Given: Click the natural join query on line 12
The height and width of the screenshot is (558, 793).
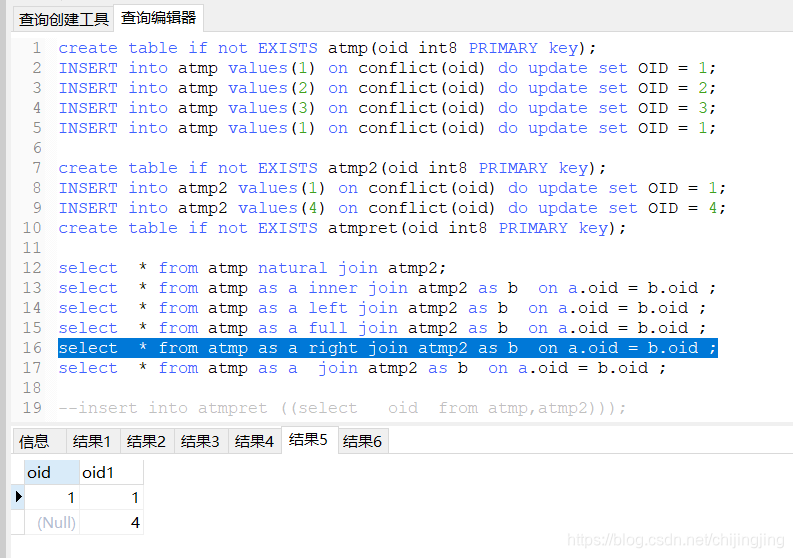Looking at the screenshot, I should coord(252,268).
